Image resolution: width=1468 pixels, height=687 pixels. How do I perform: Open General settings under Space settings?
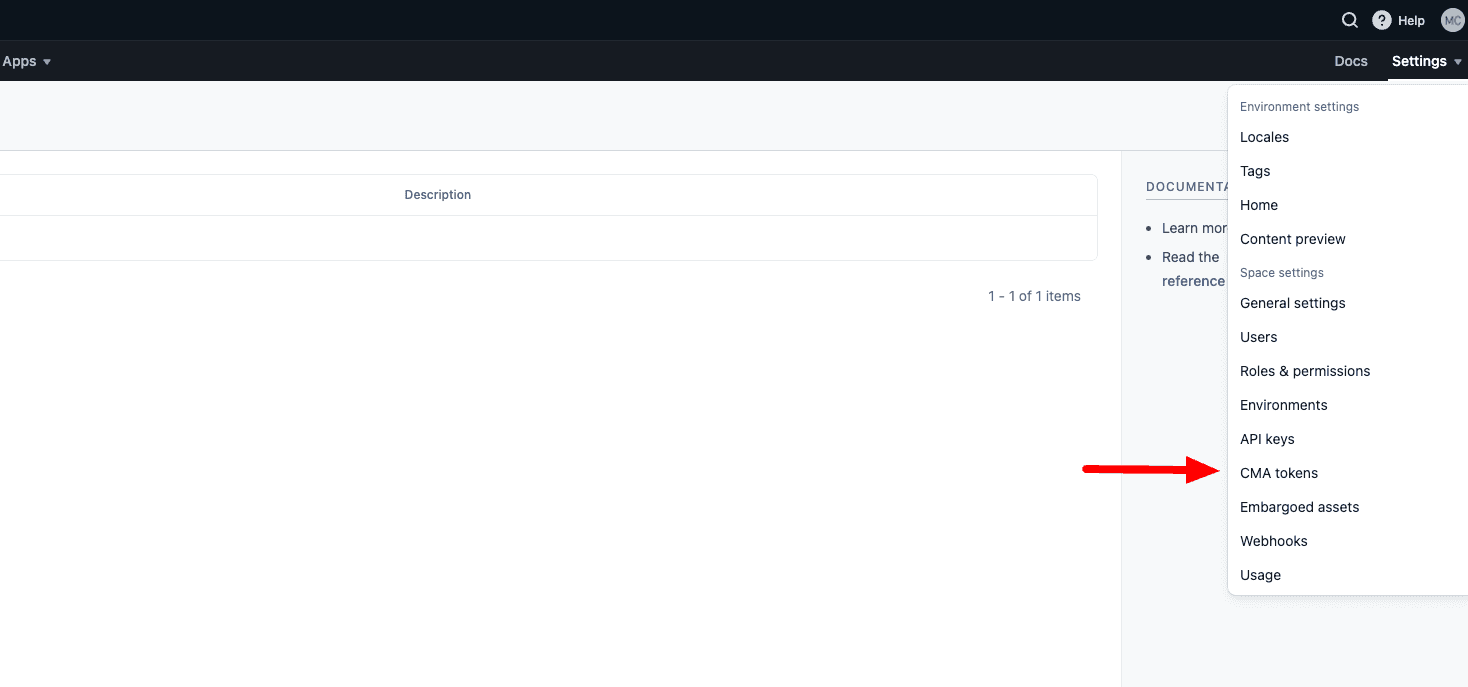1292,302
